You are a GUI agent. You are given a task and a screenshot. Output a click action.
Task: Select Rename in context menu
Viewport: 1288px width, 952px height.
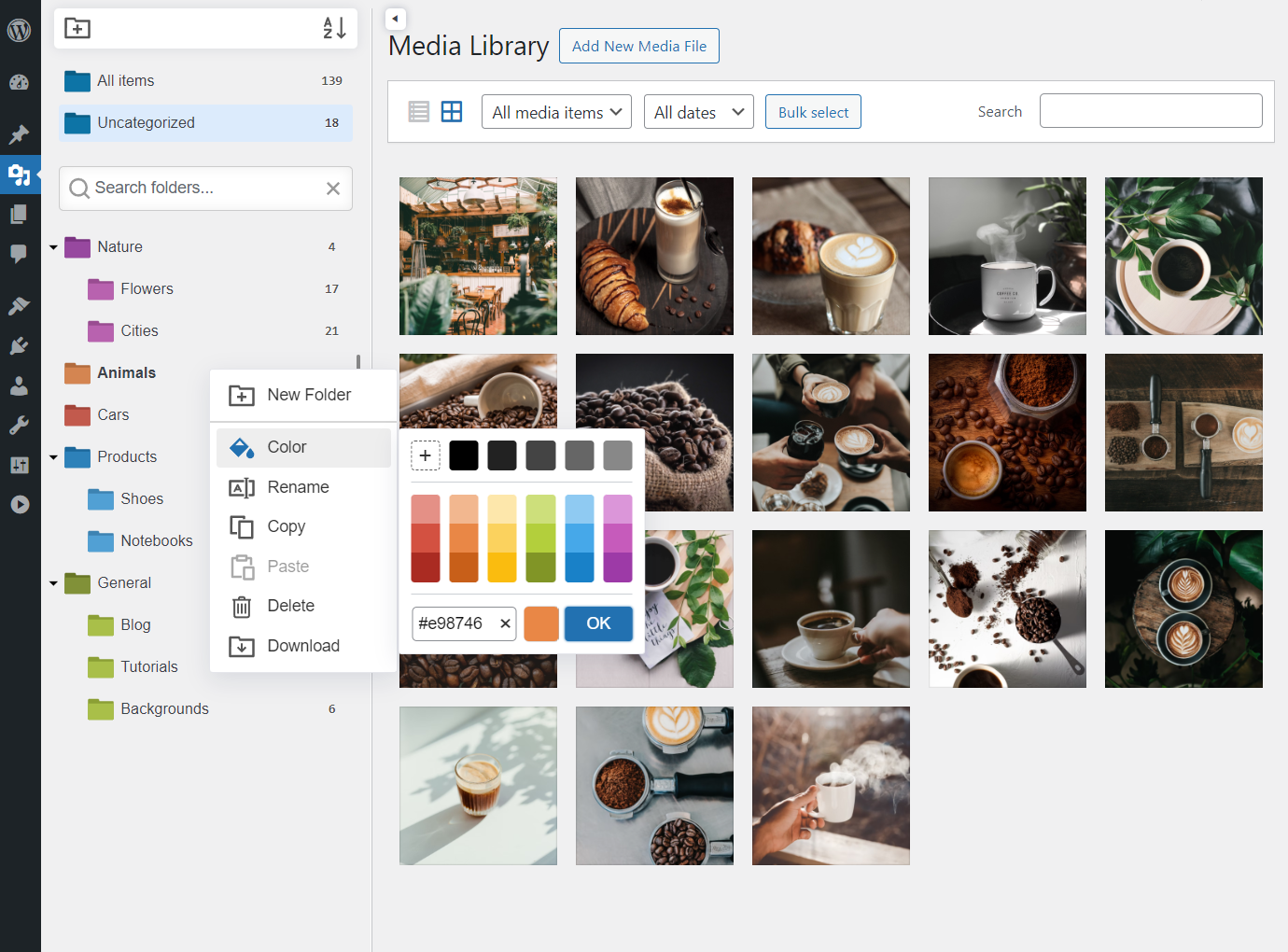(x=303, y=487)
